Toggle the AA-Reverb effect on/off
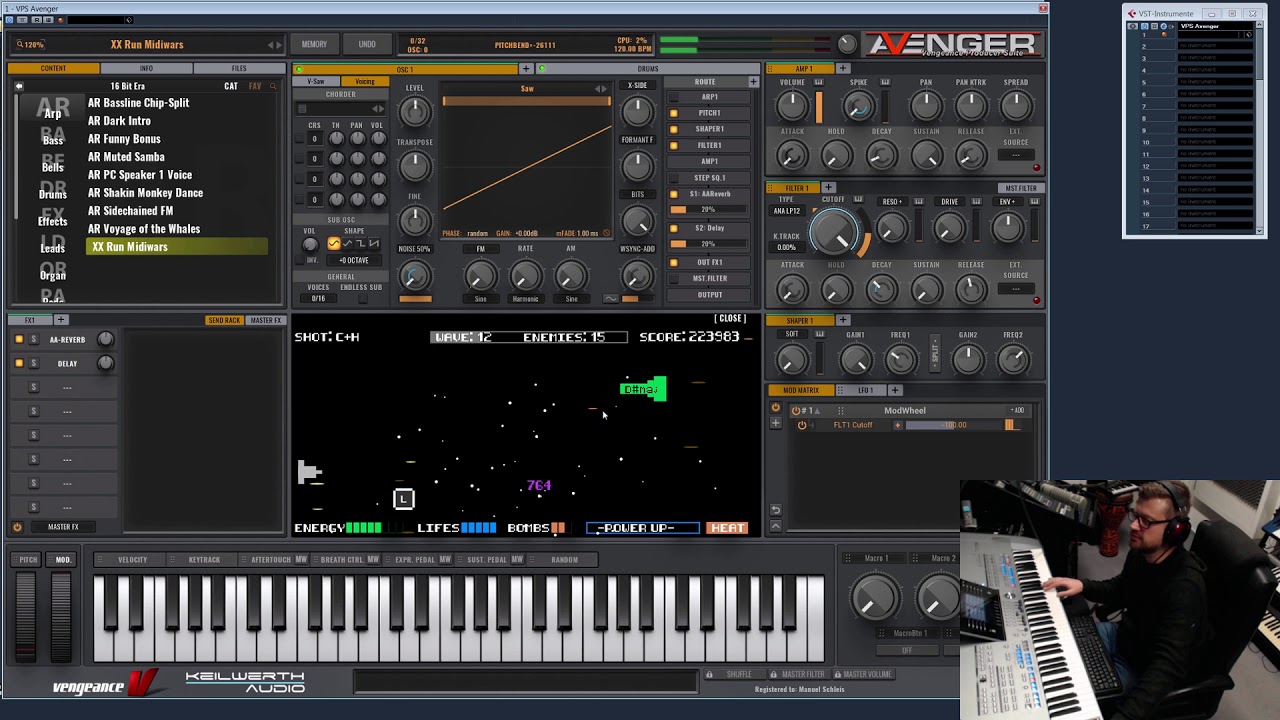This screenshot has height=720, width=1280. (18, 339)
